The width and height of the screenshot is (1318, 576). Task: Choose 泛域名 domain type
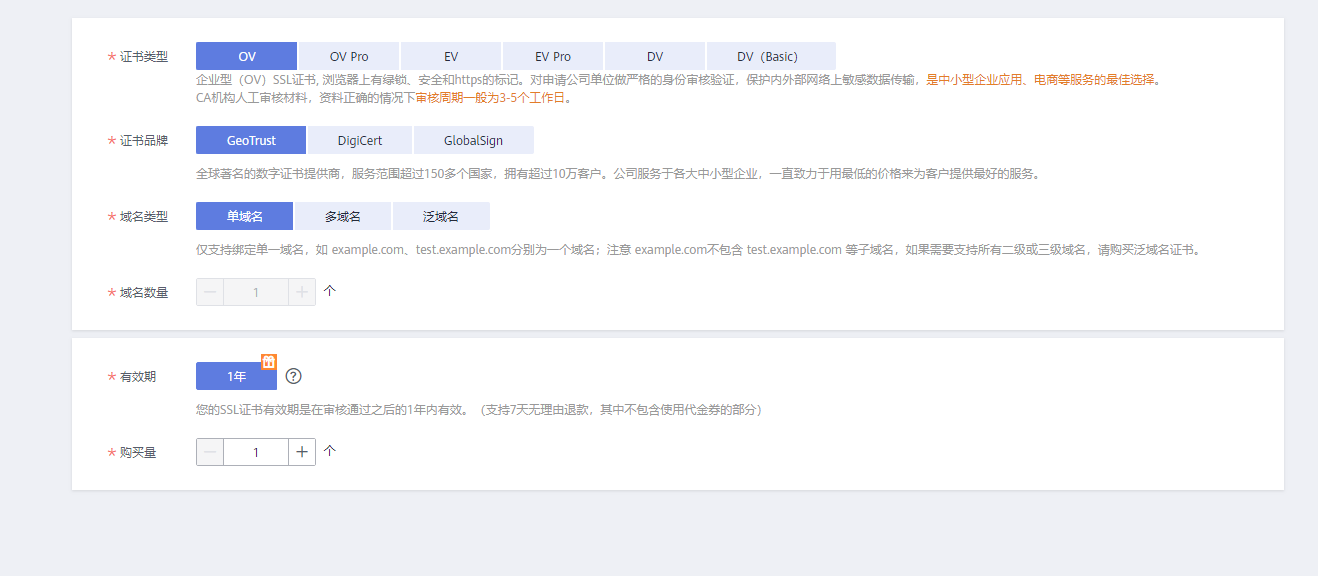[441, 216]
